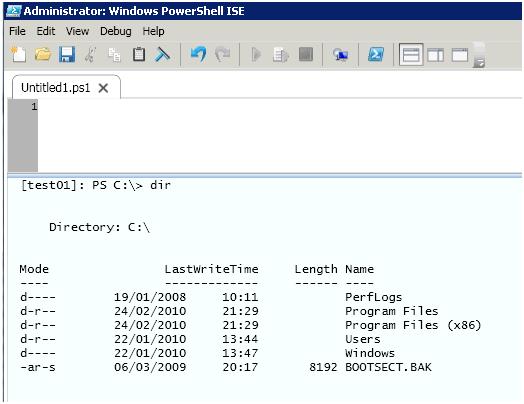The image size is (524, 404).
Task: Open the Debug menu
Action: tap(116, 31)
